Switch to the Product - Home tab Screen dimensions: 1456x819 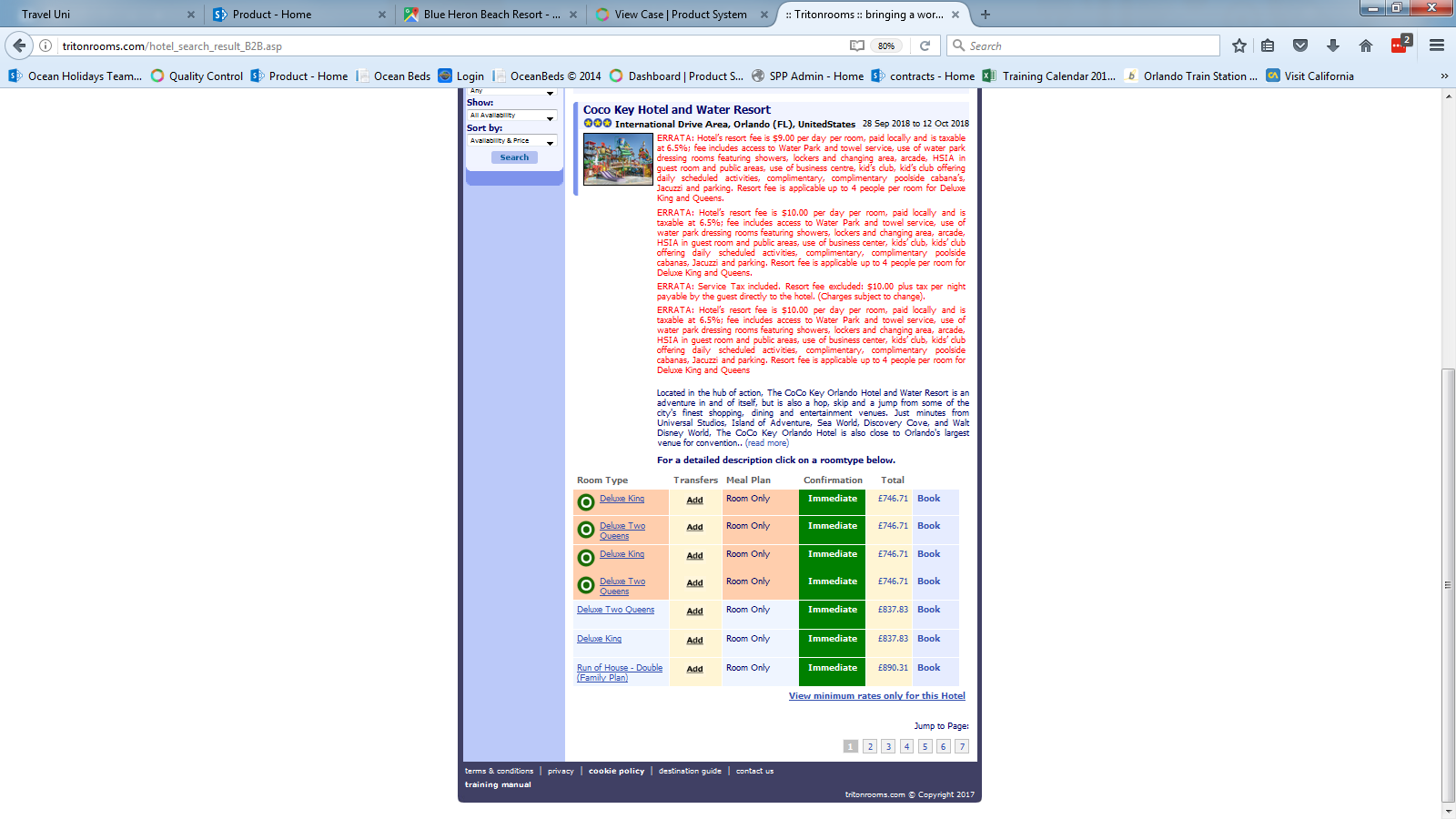298,15
